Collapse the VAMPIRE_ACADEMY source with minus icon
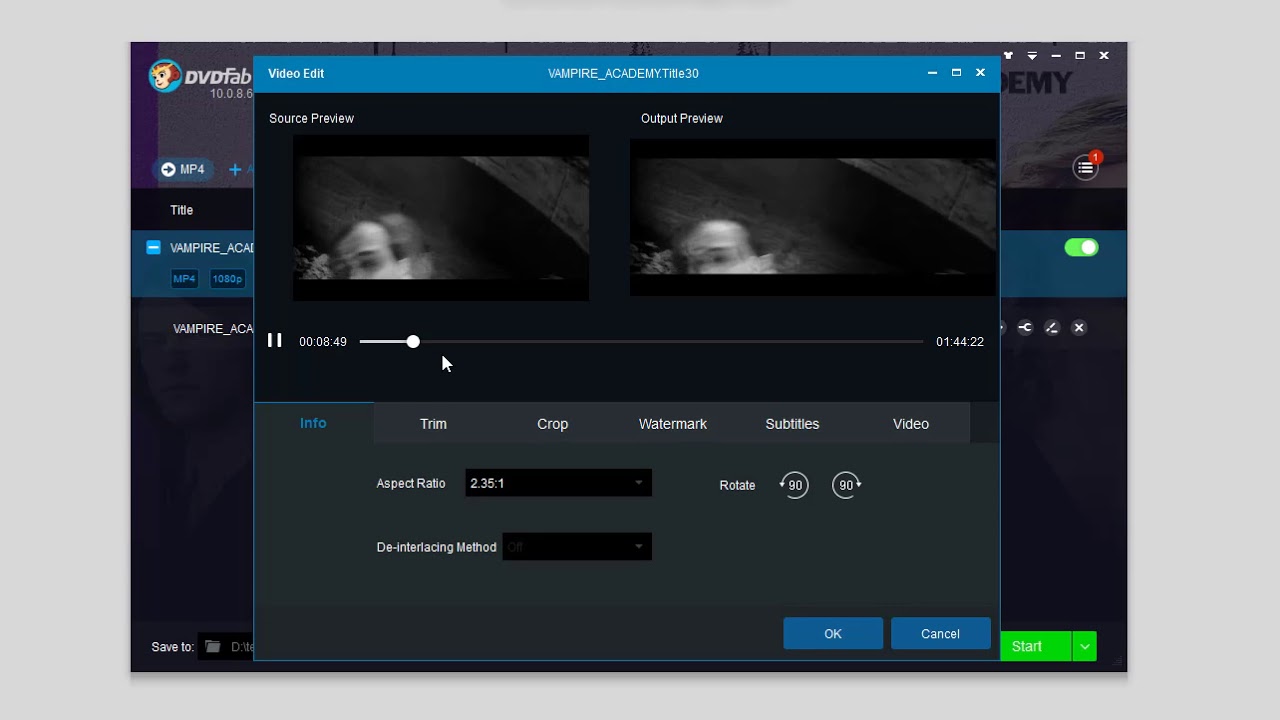1280x720 pixels. pos(153,247)
